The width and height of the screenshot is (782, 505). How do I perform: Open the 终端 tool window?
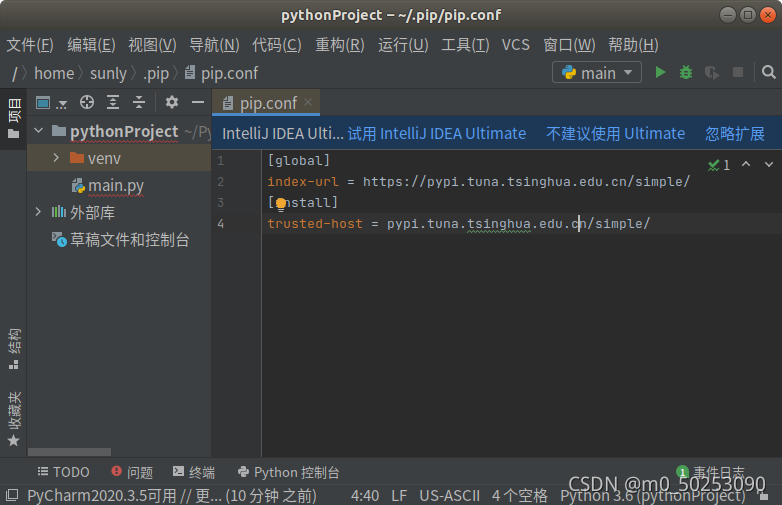pyautogui.click(x=194, y=472)
